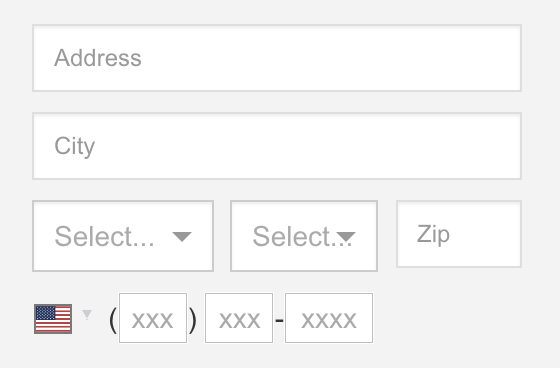Screen dimensions: 560x368
Task: Click the area code box inside parentheses
Action: pyautogui.click(x=153, y=318)
